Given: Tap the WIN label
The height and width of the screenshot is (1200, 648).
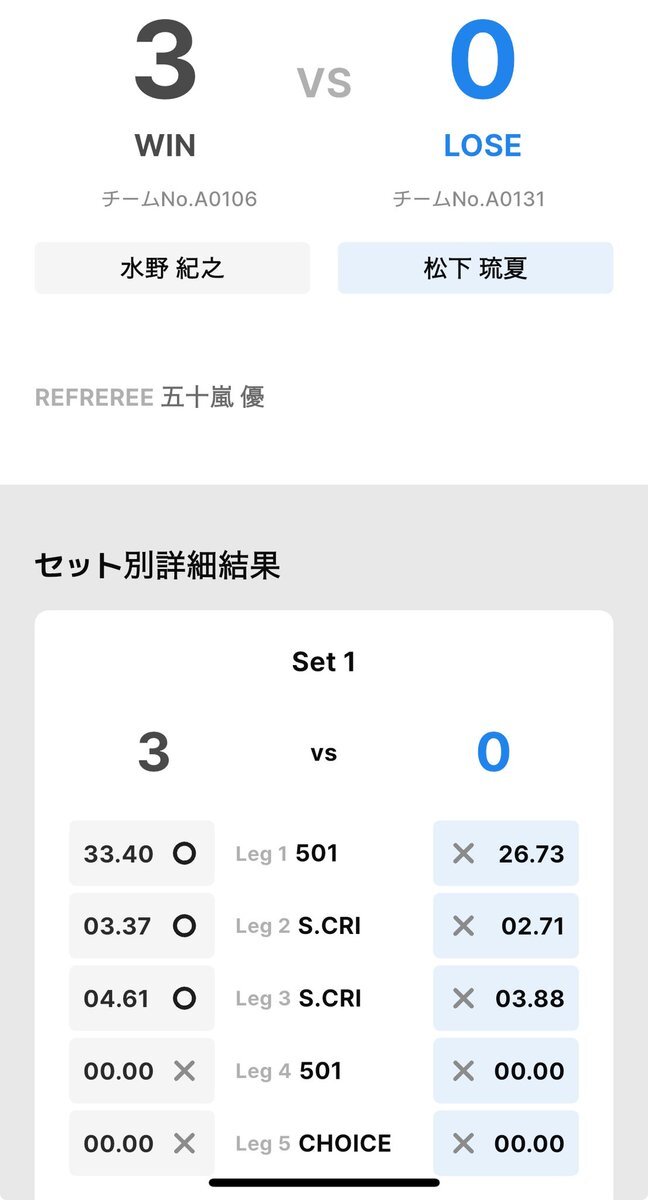Looking at the screenshot, I should pos(165,146).
